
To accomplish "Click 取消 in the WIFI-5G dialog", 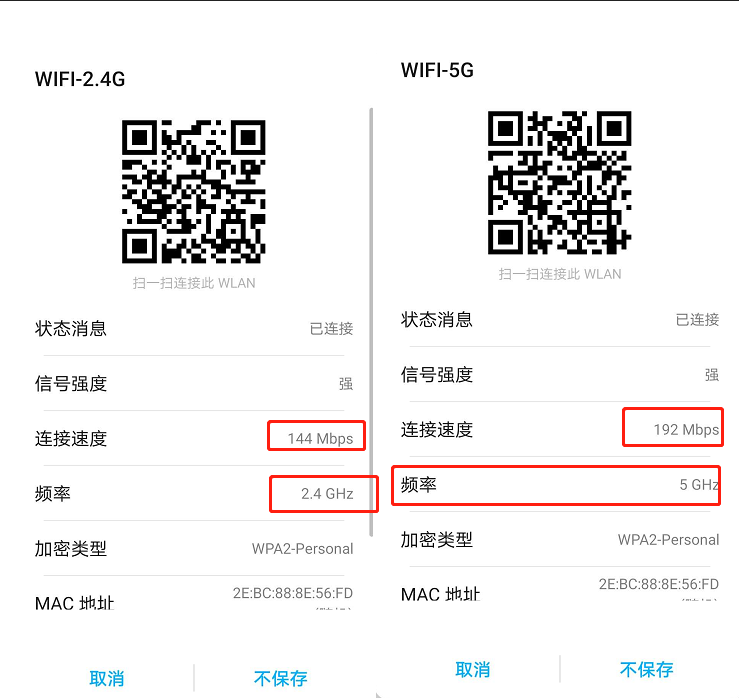I will 473,670.
